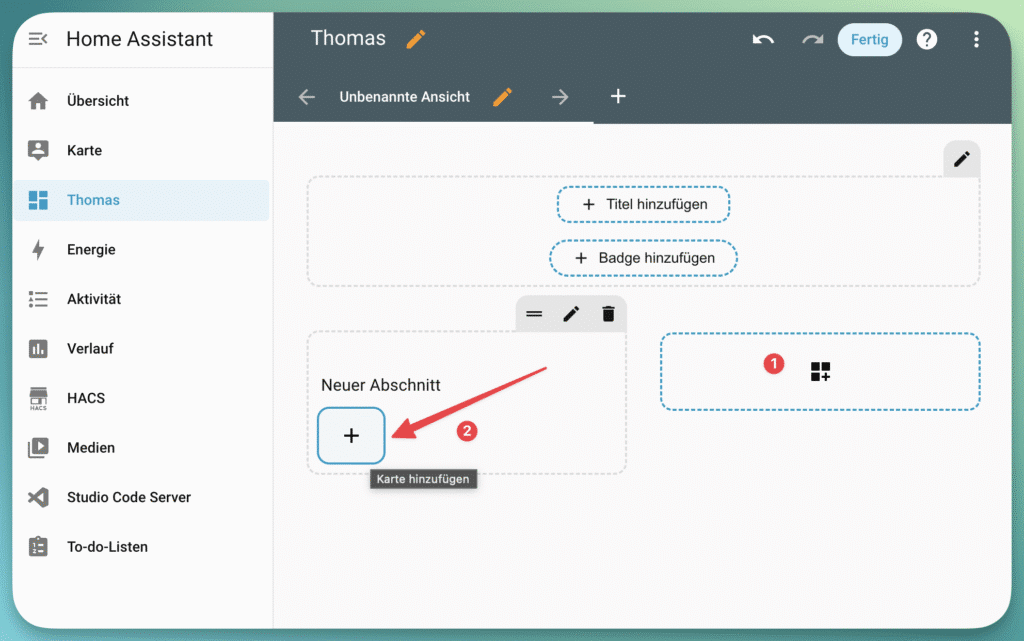Click Titel hinzufügen button
The image size is (1024, 641).
point(643,204)
